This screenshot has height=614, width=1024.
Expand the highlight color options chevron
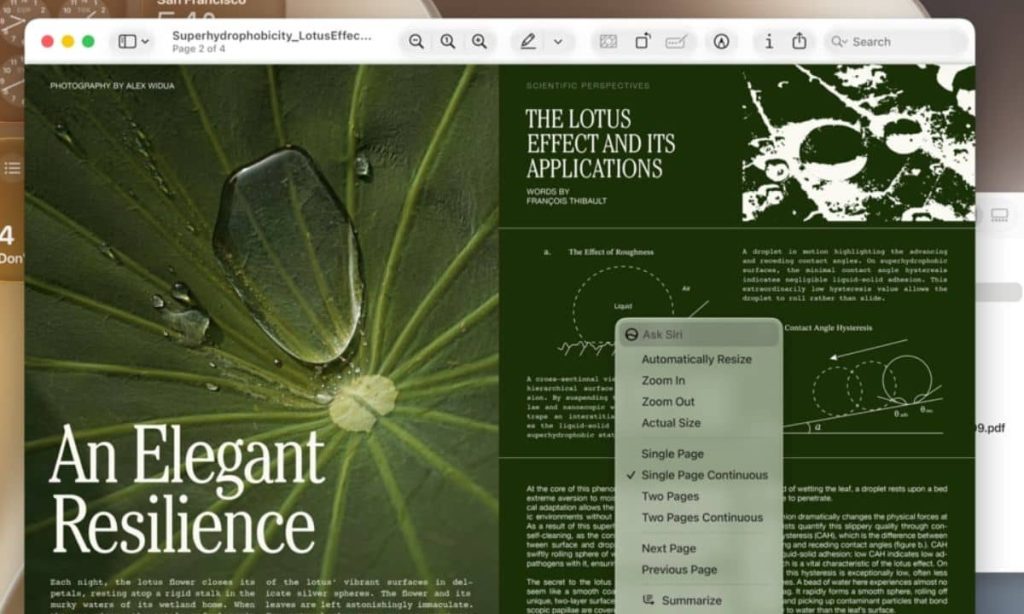tap(558, 41)
